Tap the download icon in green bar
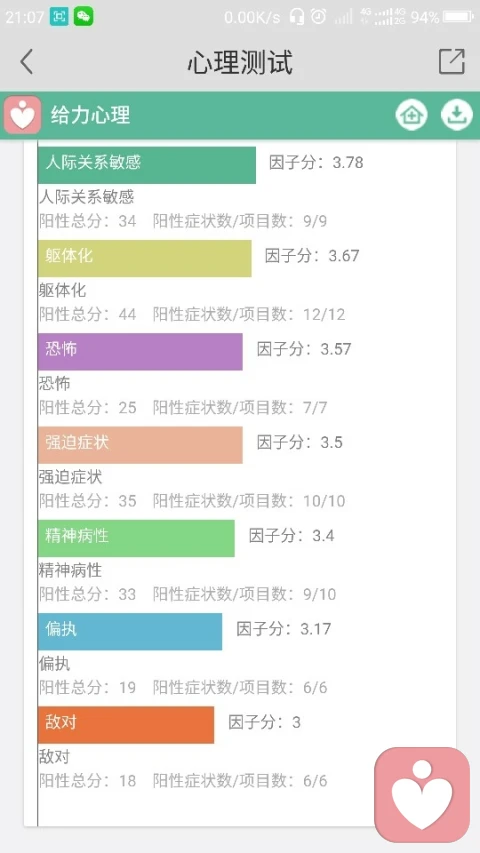This screenshot has height=853, width=480. (456, 115)
